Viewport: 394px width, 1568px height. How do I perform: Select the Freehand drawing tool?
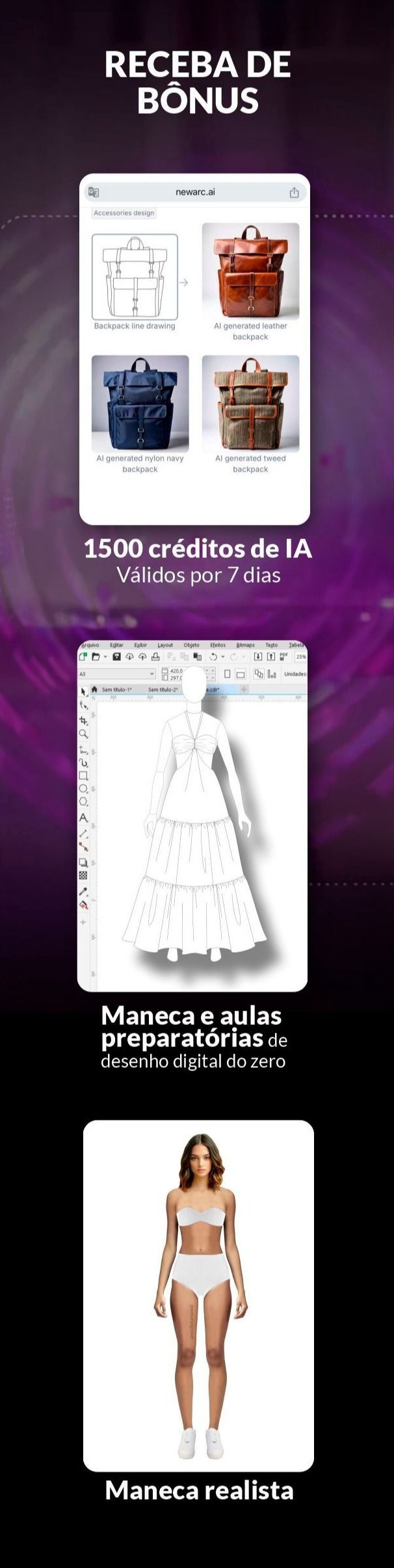pyautogui.click(x=83, y=749)
